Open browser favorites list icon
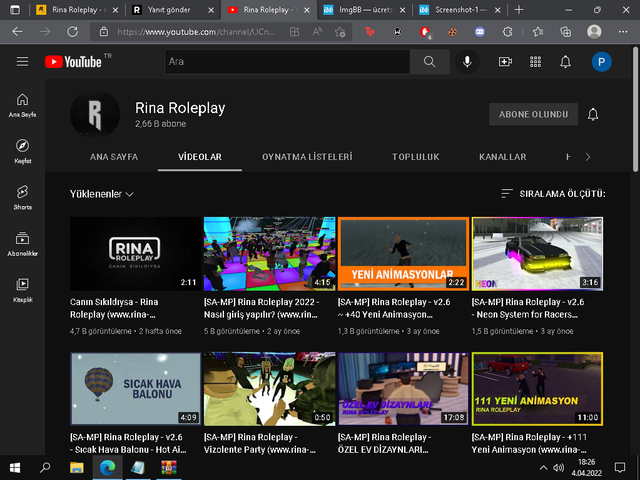The width and height of the screenshot is (640, 480). (538, 31)
